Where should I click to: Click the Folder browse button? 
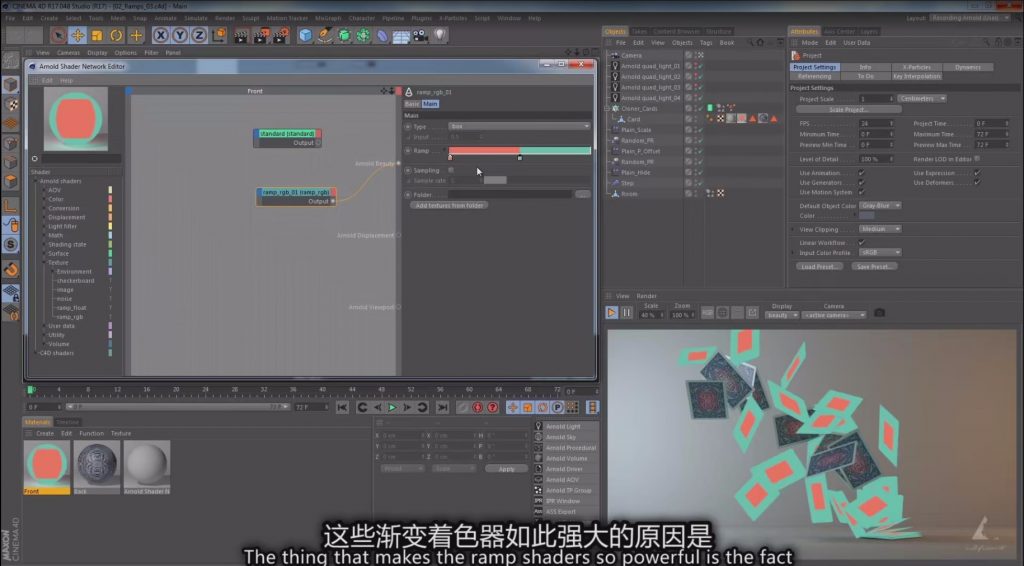[x=583, y=195]
